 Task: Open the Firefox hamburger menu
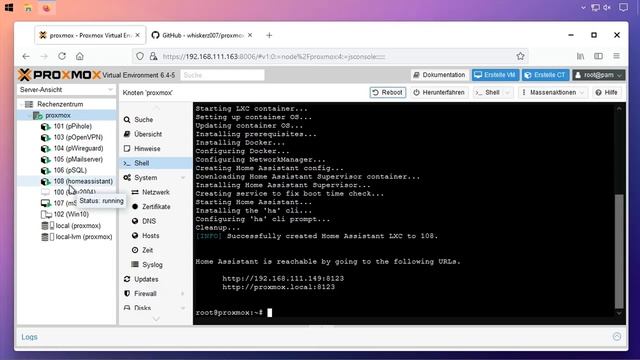coord(616,56)
